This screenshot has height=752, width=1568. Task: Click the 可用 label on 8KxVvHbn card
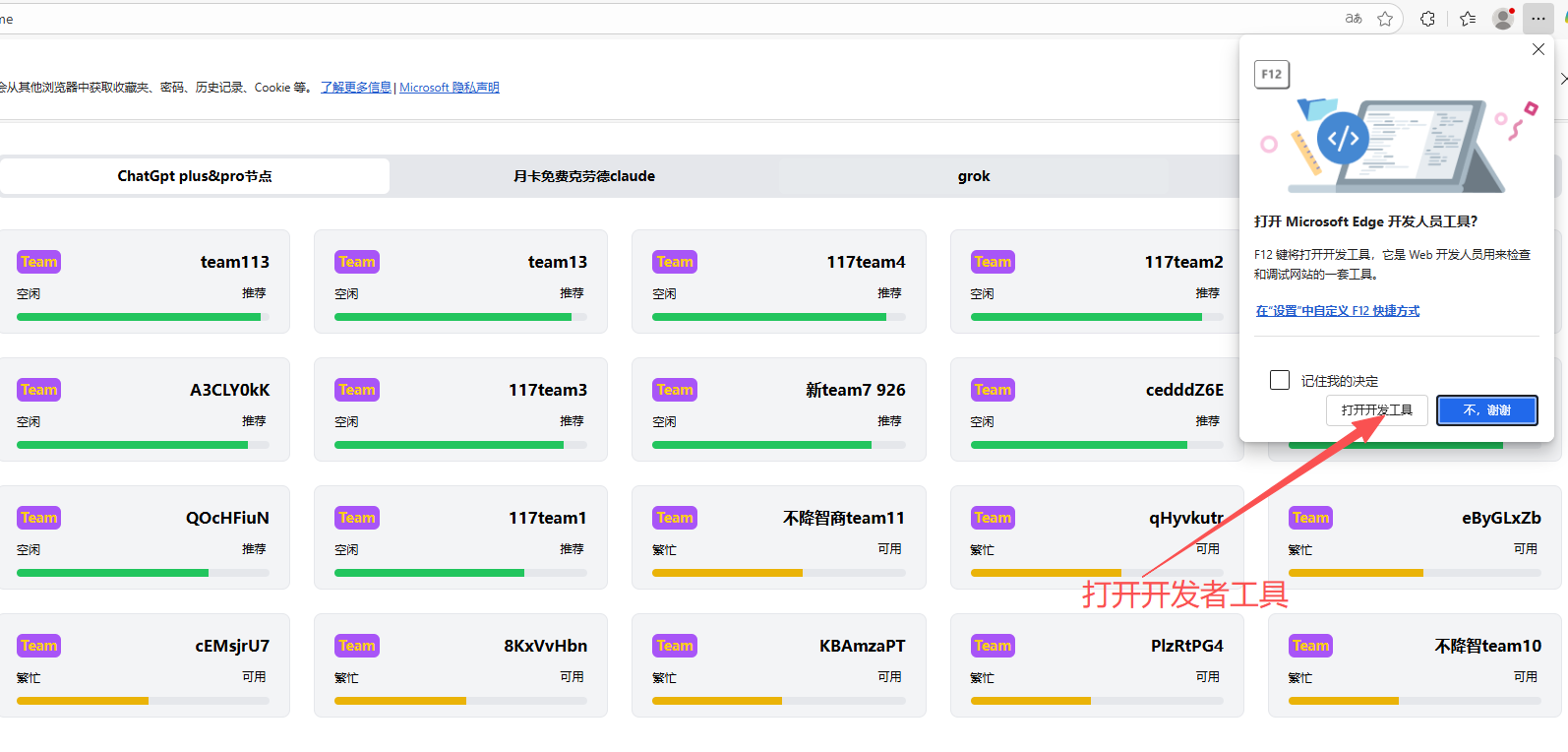[572, 677]
